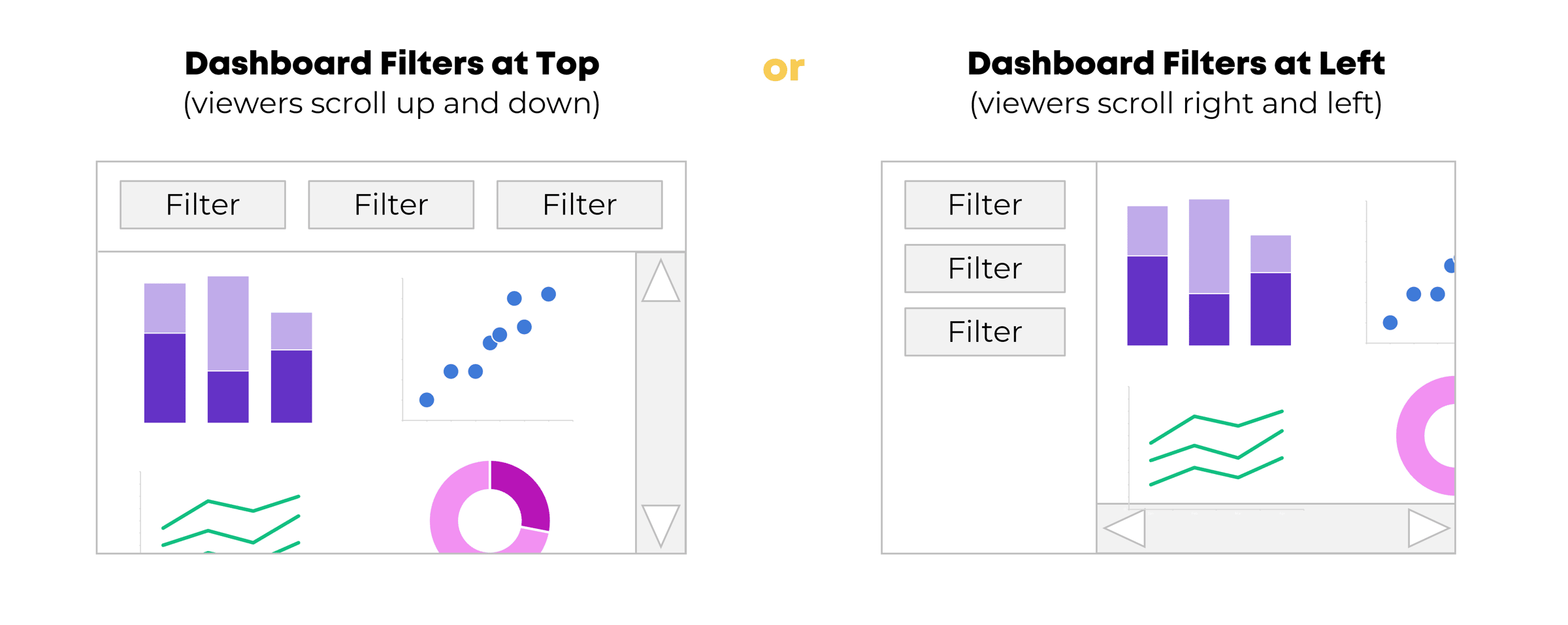Click the "Dashboard Filters at Left" heading
The height and width of the screenshot is (625, 1568).
click(x=1175, y=64)
